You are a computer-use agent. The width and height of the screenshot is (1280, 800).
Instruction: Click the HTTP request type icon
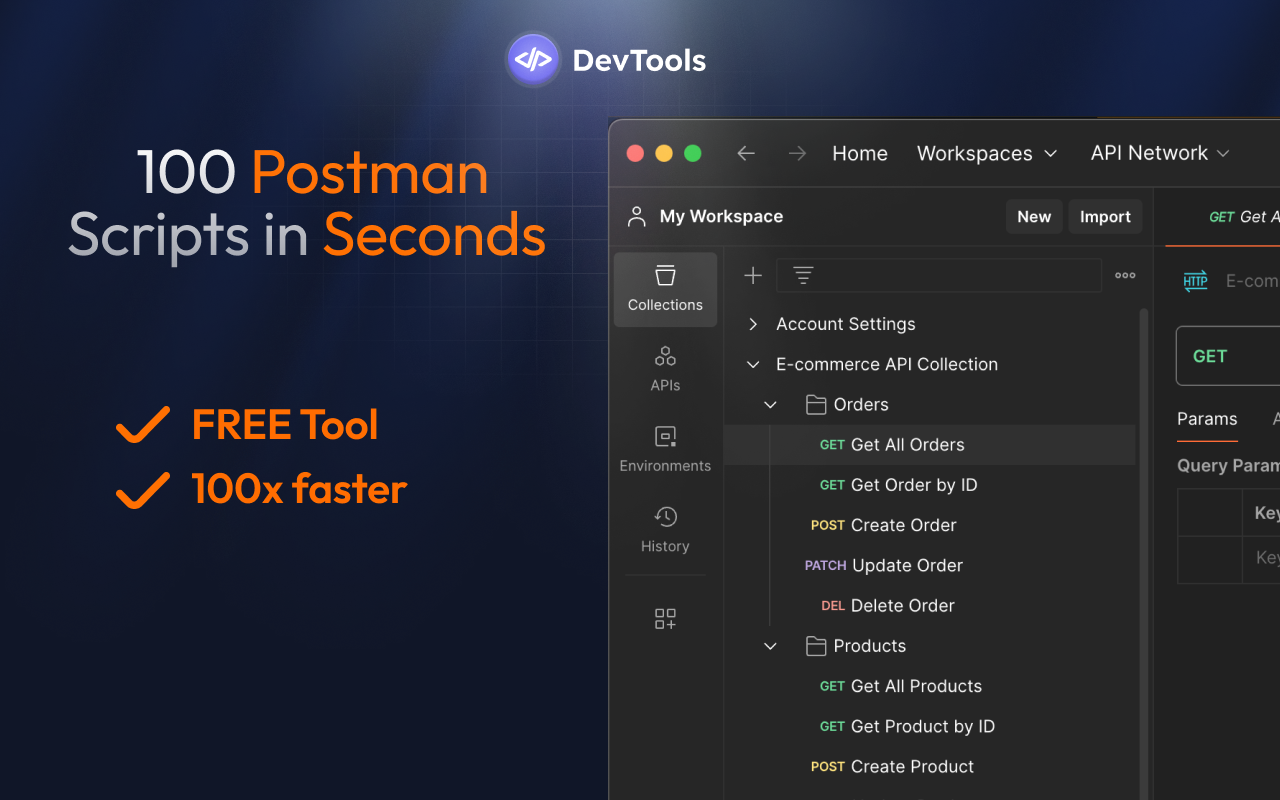[x=1196, y=281]
